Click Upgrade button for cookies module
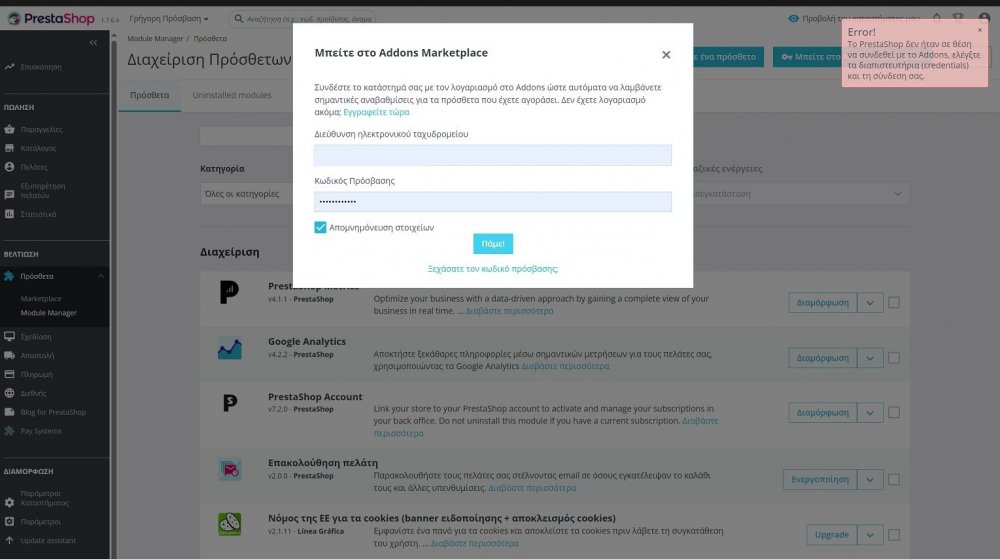This screenshot has width=1000, height=559. click(x=832, y=535)
